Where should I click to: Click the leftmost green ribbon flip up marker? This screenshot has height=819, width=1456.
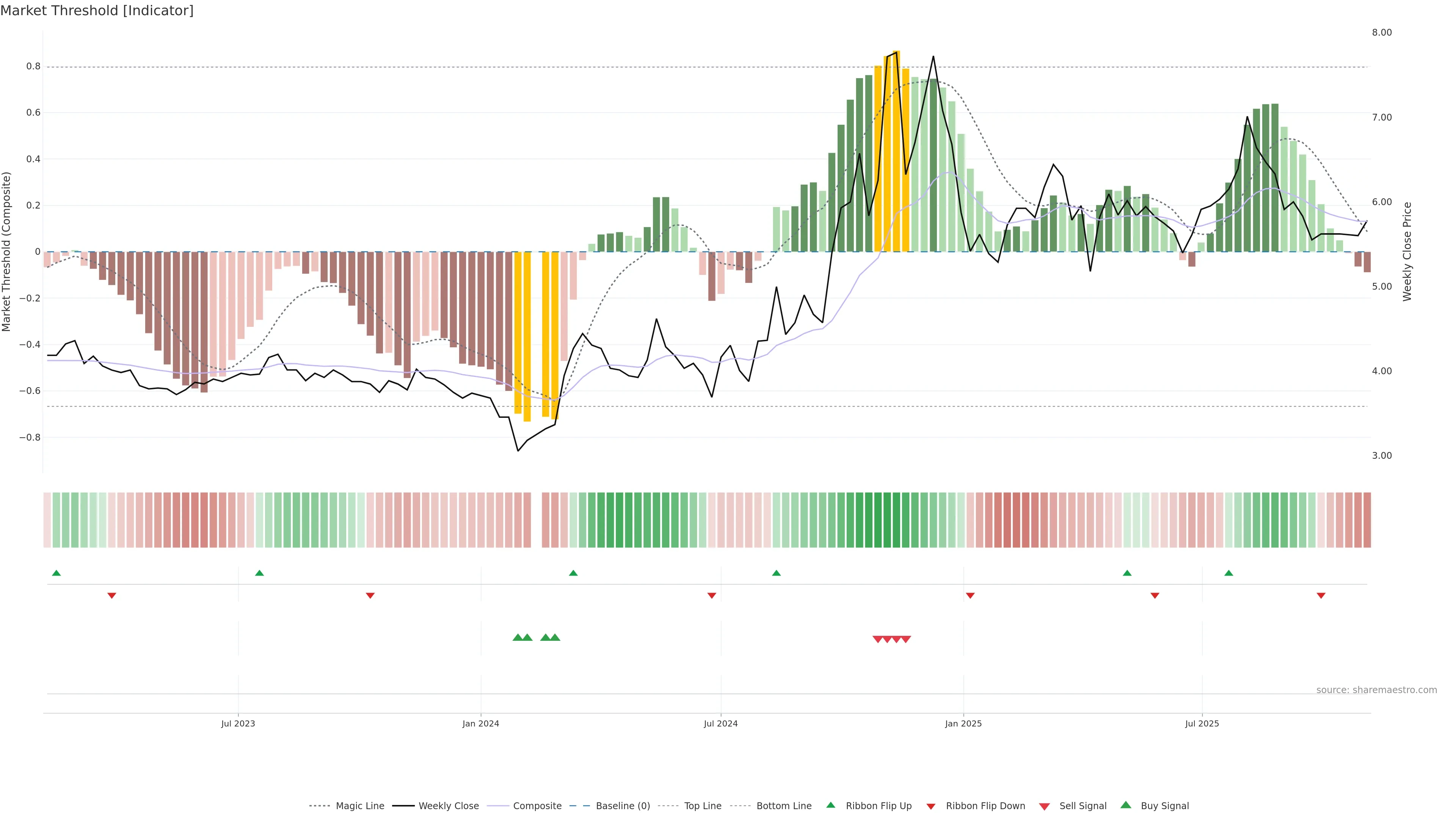pyautogui.click(x=56, y=573)
